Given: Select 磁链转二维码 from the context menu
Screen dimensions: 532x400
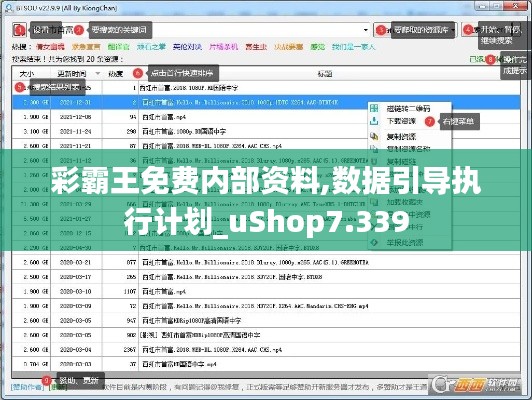Looking at the screenshot, I should point(408,109).
